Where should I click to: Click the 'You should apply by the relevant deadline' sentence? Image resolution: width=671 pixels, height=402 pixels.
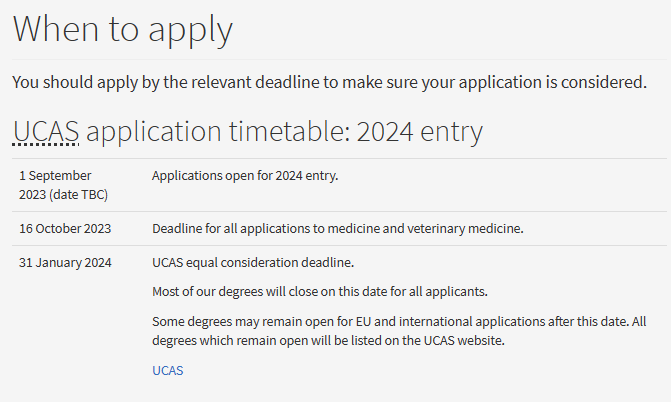click(330, 82)
